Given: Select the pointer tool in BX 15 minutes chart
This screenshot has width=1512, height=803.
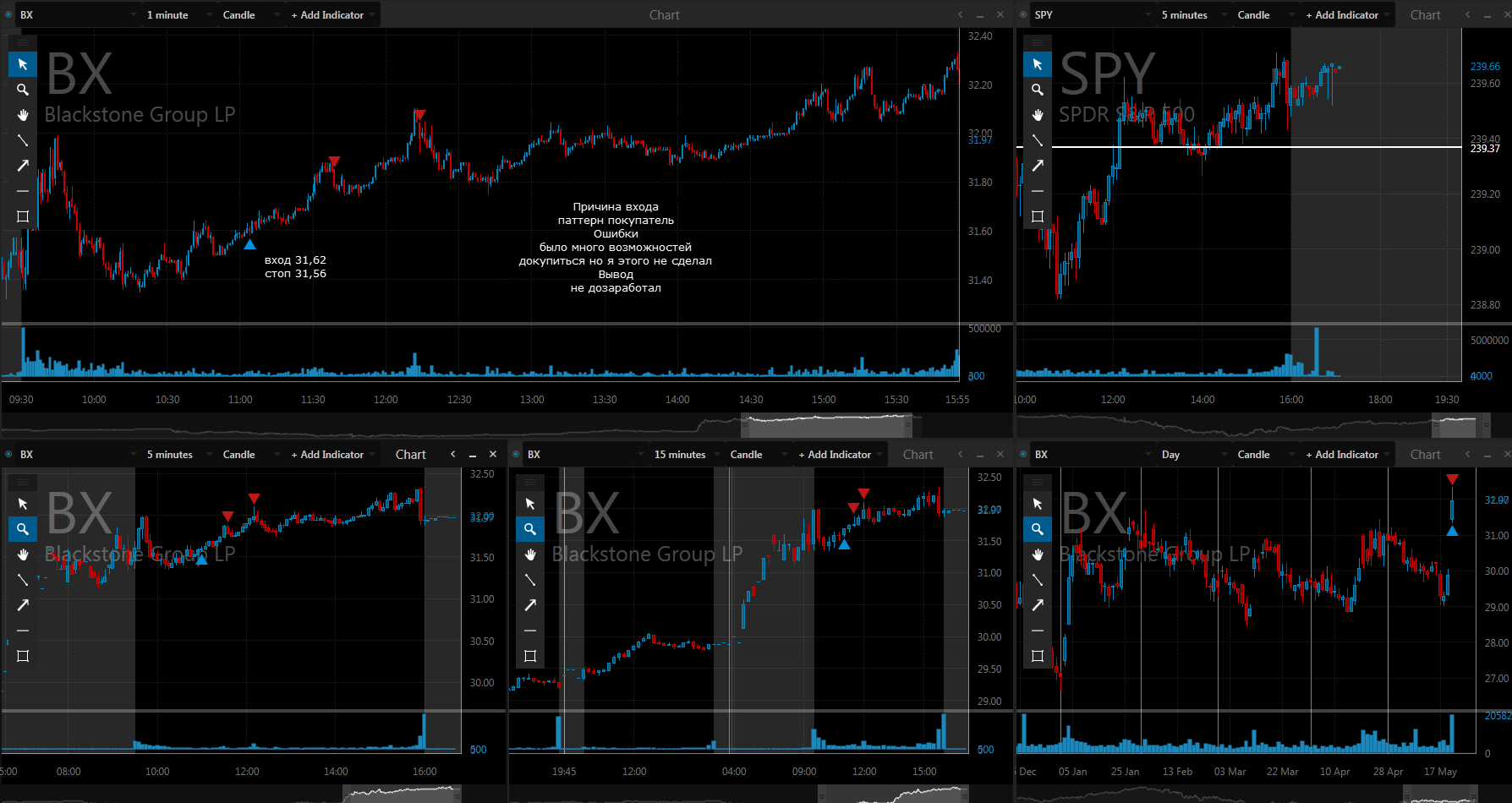Looking at the screenshot, I should click(530, 504).
